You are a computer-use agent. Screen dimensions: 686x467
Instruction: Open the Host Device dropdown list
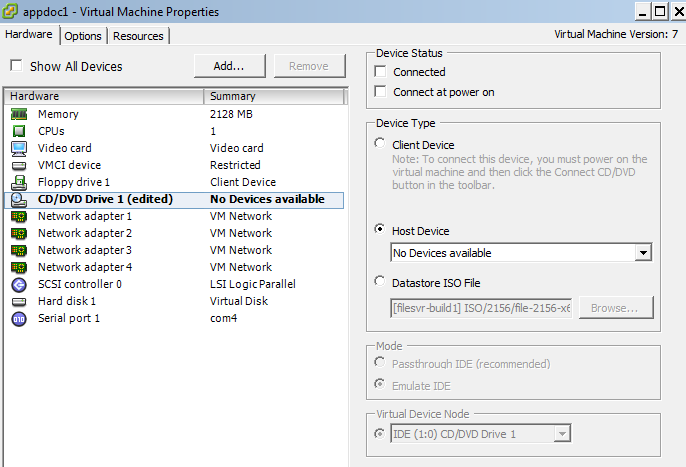click(643, 253)
